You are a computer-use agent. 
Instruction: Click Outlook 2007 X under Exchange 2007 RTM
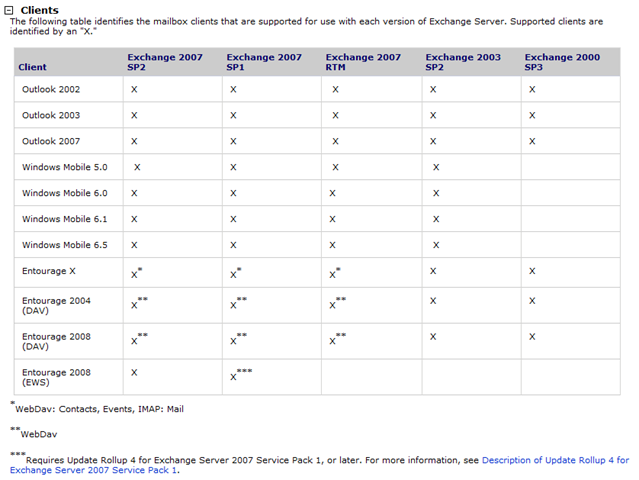[335, 141]
